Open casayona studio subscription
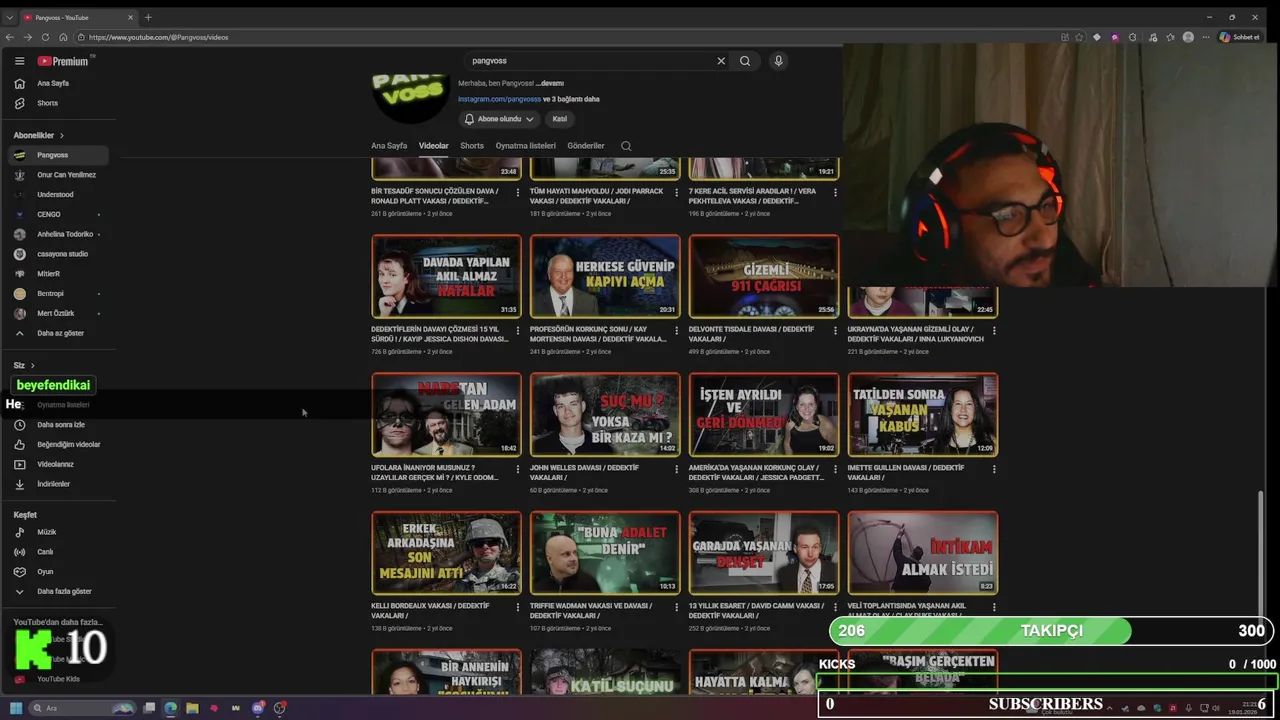 click(x=58, y=254)
